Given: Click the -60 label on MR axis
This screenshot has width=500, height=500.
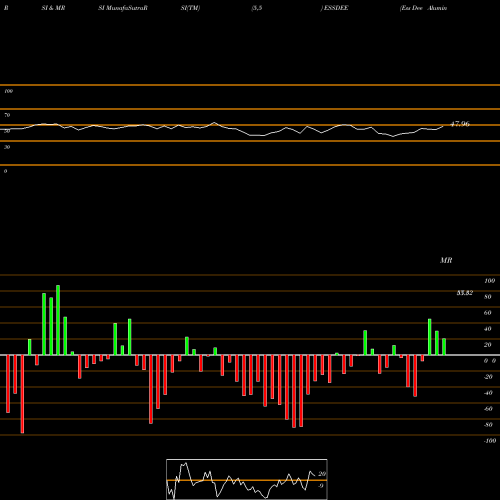Looking at the screenshot, I should [488, 409].
